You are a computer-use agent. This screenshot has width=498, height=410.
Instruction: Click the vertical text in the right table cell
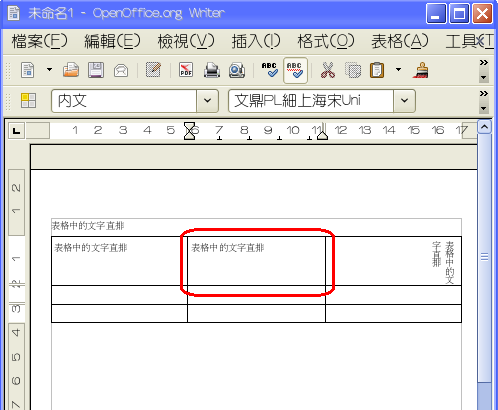click(443, 263)
